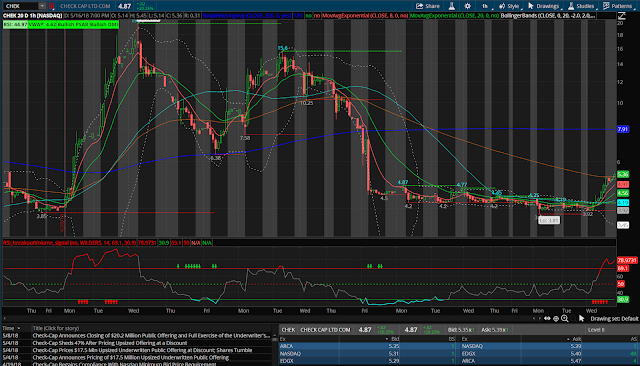Viewport: 640px width, 366px height.
Task: Click the chart horizontal scrollbar left arrow
Action: 4,319
